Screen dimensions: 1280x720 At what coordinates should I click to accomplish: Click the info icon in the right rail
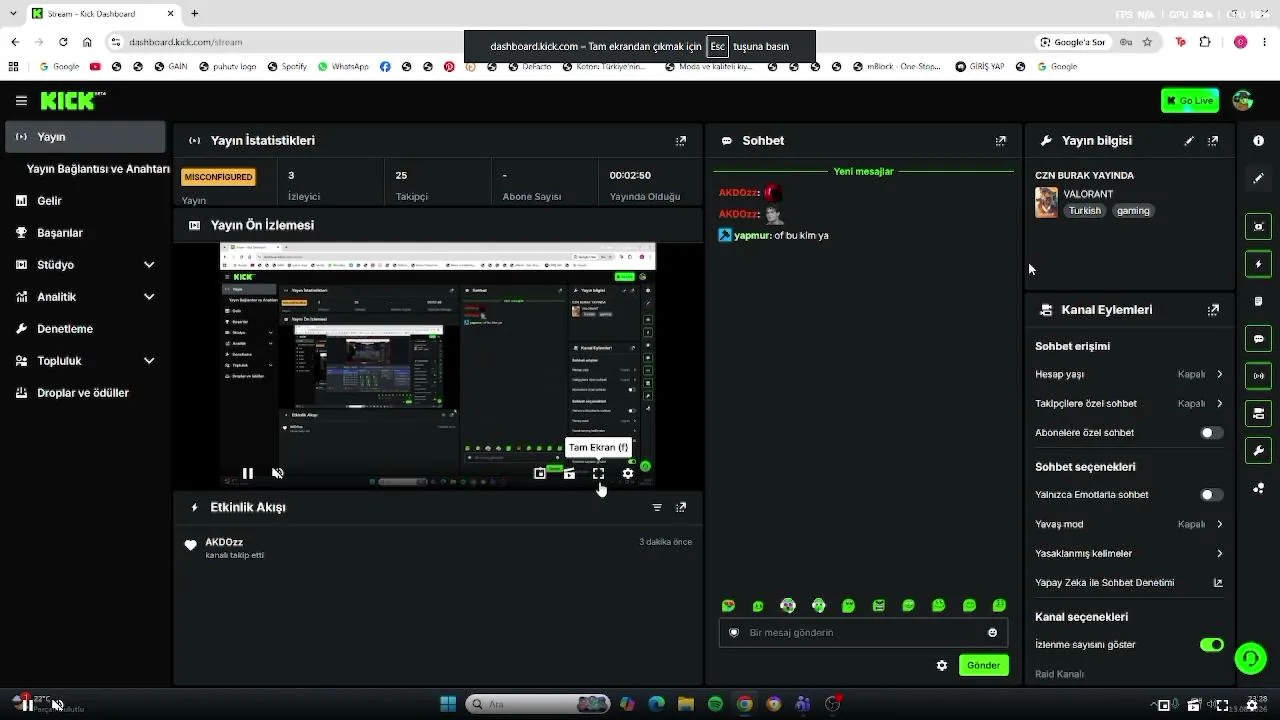(x=1259, y=141)
